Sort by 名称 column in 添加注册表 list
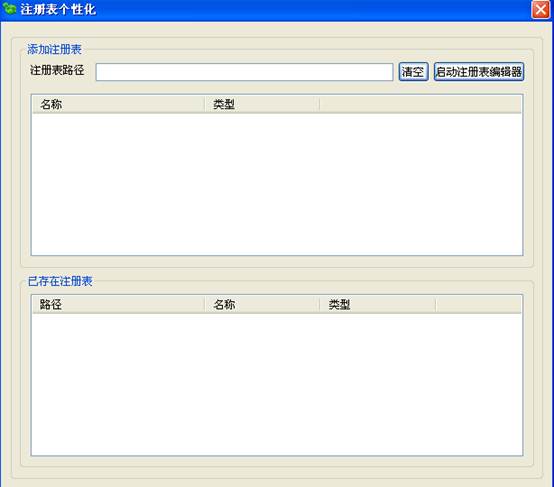 (118, 105)
